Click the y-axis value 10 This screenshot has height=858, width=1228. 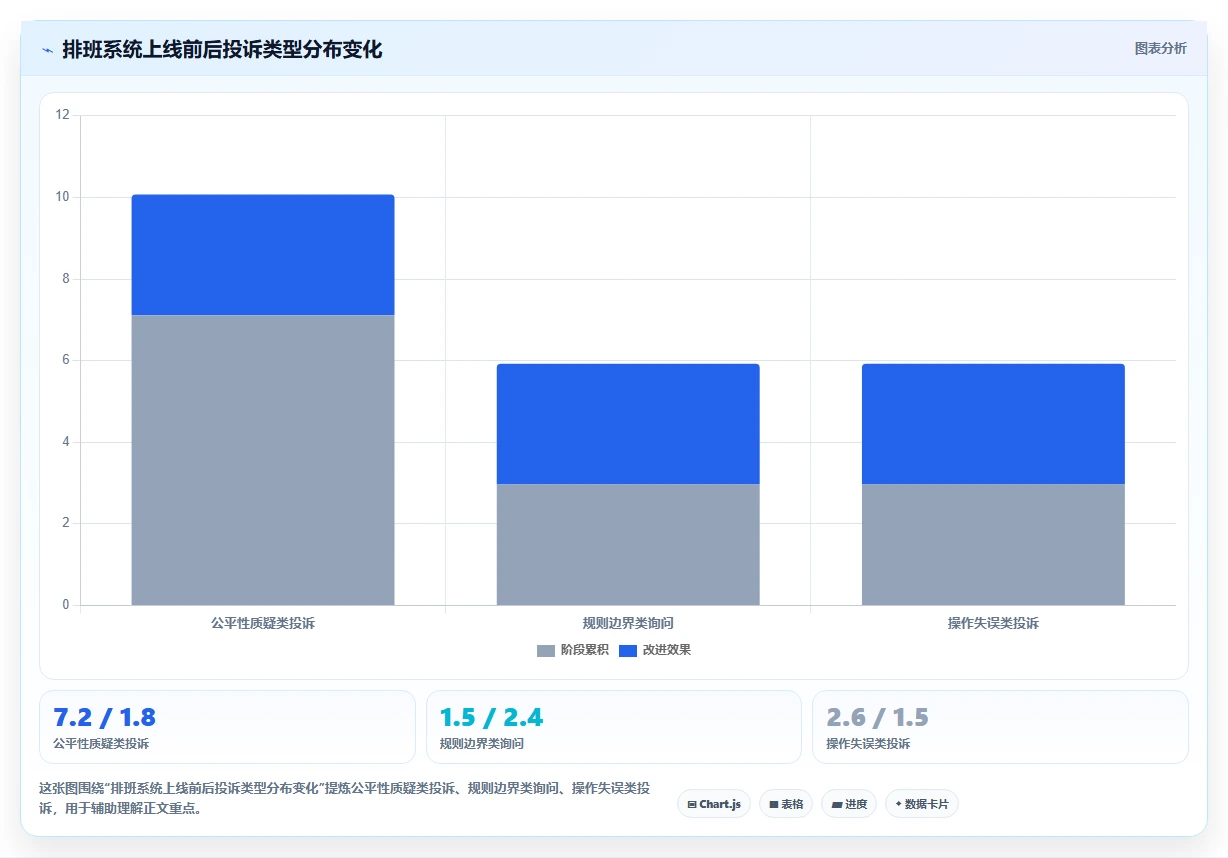63,197
